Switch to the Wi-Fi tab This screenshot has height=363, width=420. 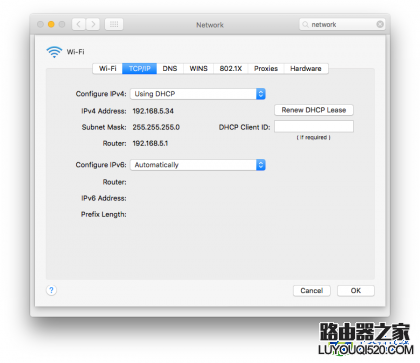[108, 69]
